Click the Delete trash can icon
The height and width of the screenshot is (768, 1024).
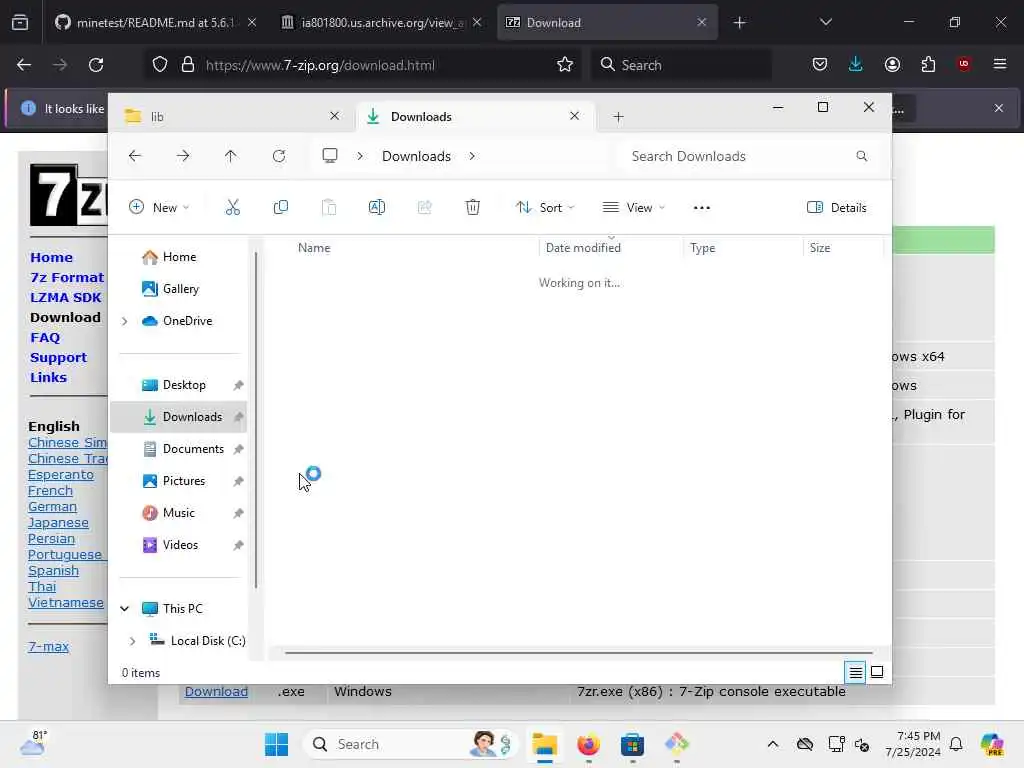[x=473, y=208]
